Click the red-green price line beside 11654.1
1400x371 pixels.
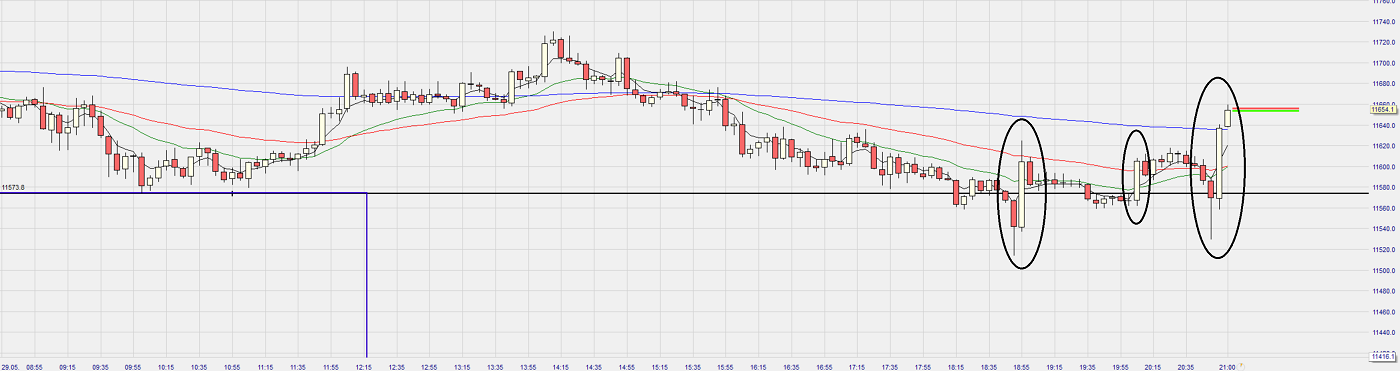[x=1265, y=109]
